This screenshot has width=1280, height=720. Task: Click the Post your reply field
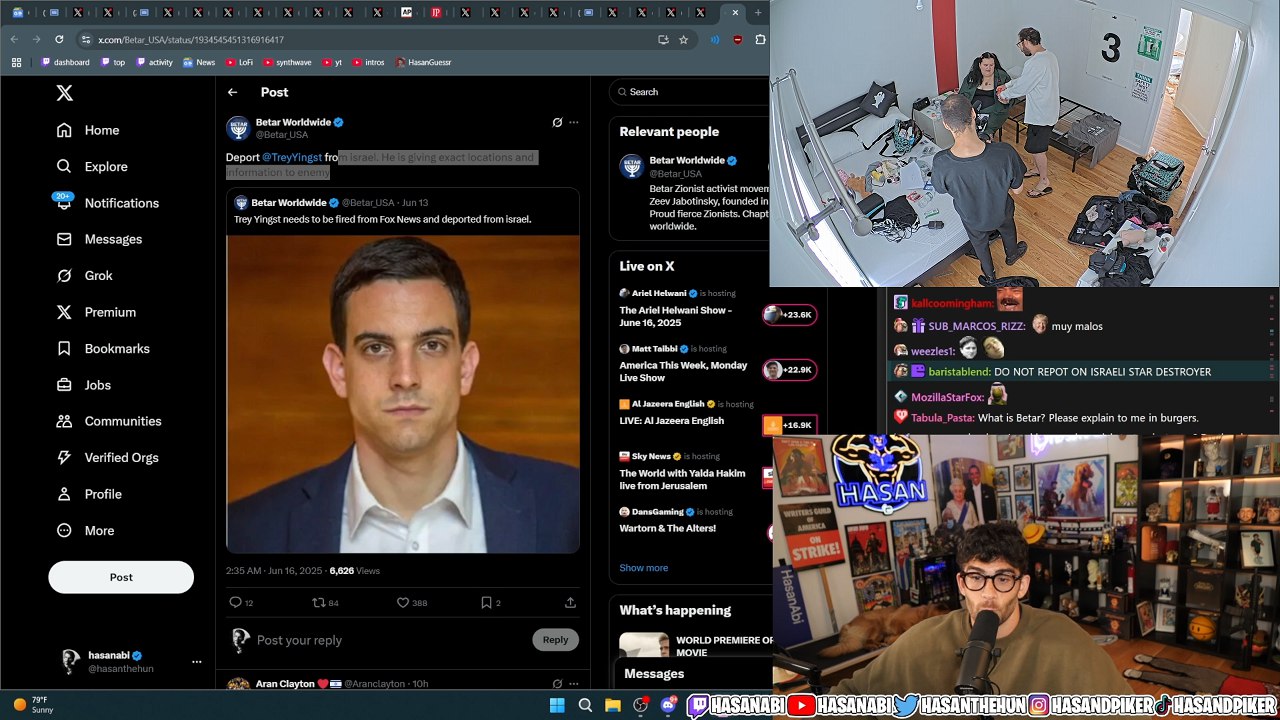pos(390,640)
